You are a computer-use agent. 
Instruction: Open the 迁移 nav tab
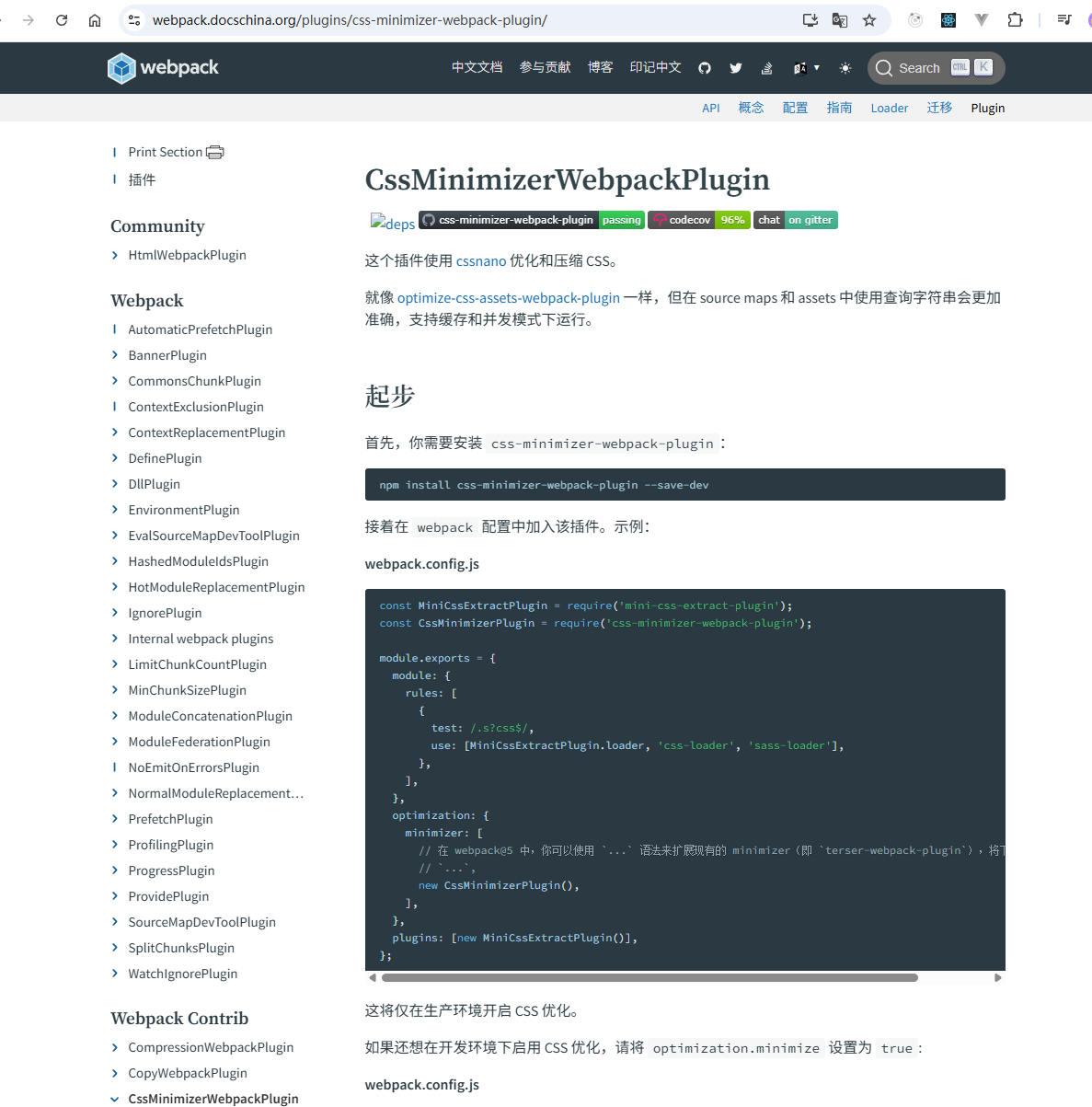940,109
